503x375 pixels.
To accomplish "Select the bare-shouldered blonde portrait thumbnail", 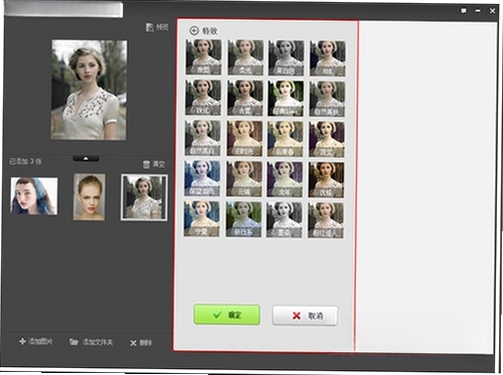I will pos(89,197).
